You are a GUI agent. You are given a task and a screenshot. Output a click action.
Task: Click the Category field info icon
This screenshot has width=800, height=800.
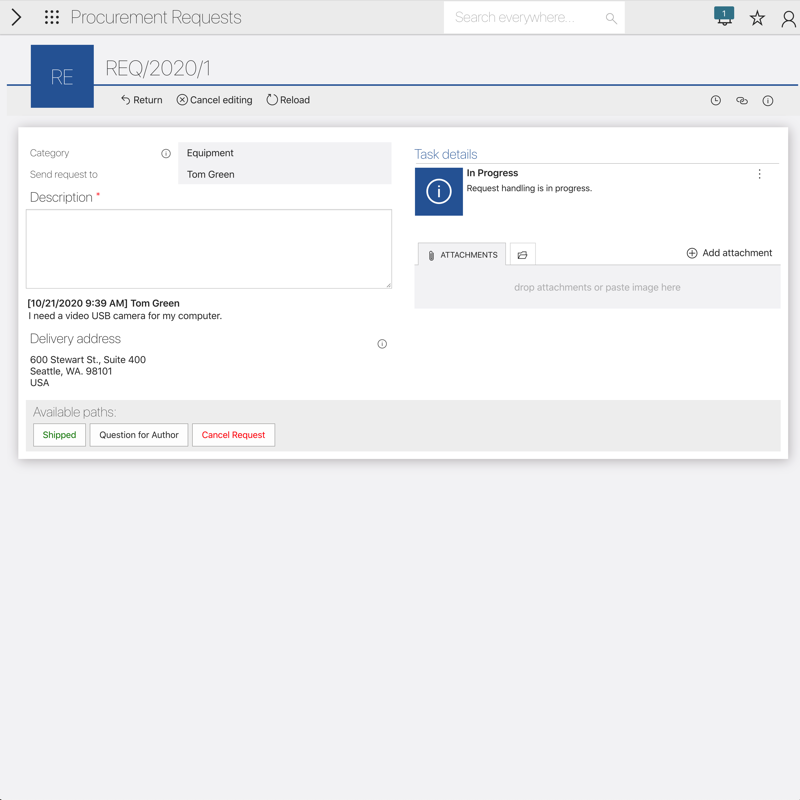coord(166,154)
